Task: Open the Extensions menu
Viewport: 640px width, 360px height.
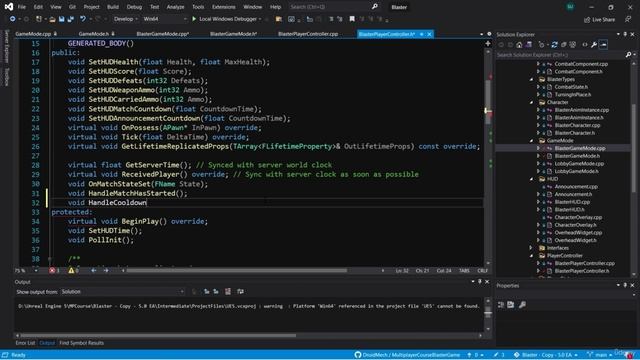Action: pyautogui.click(x=223, y=7)
